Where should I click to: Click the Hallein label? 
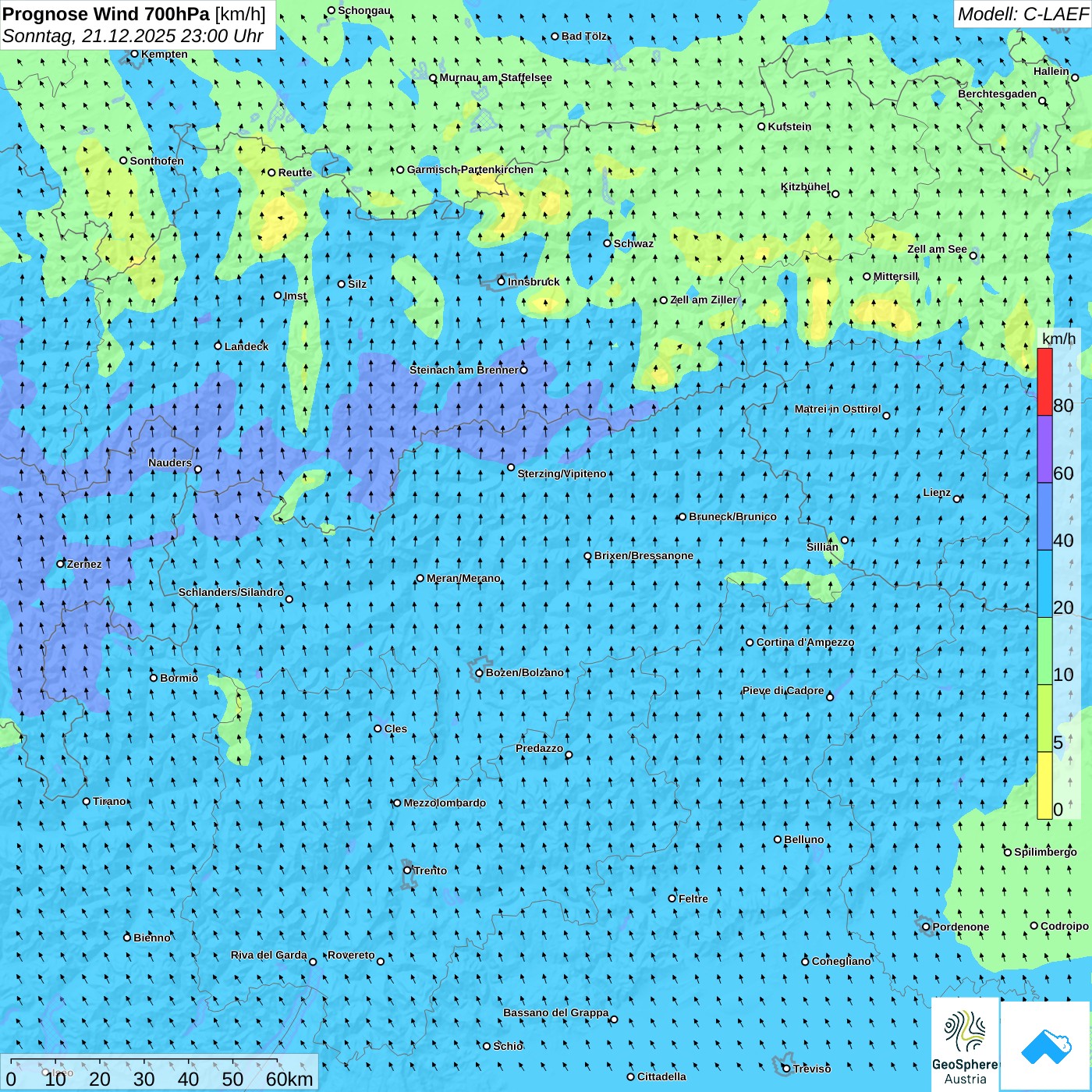[1051, 71]
